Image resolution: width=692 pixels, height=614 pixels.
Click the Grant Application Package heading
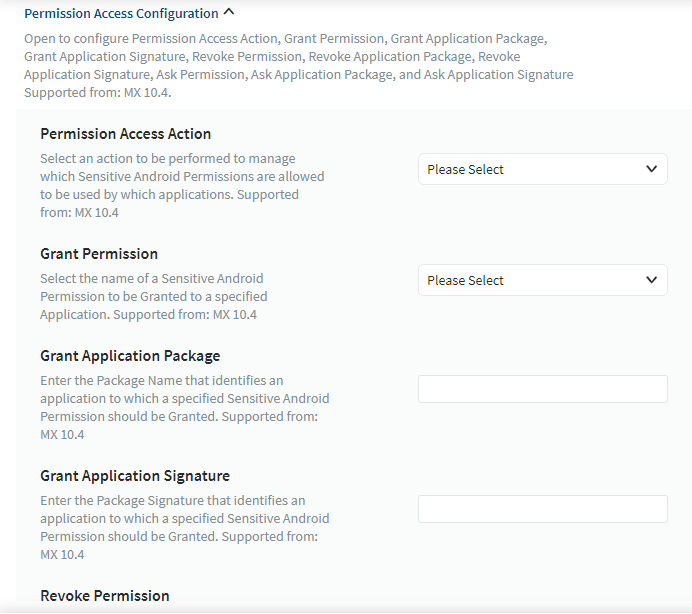(130, 356)
